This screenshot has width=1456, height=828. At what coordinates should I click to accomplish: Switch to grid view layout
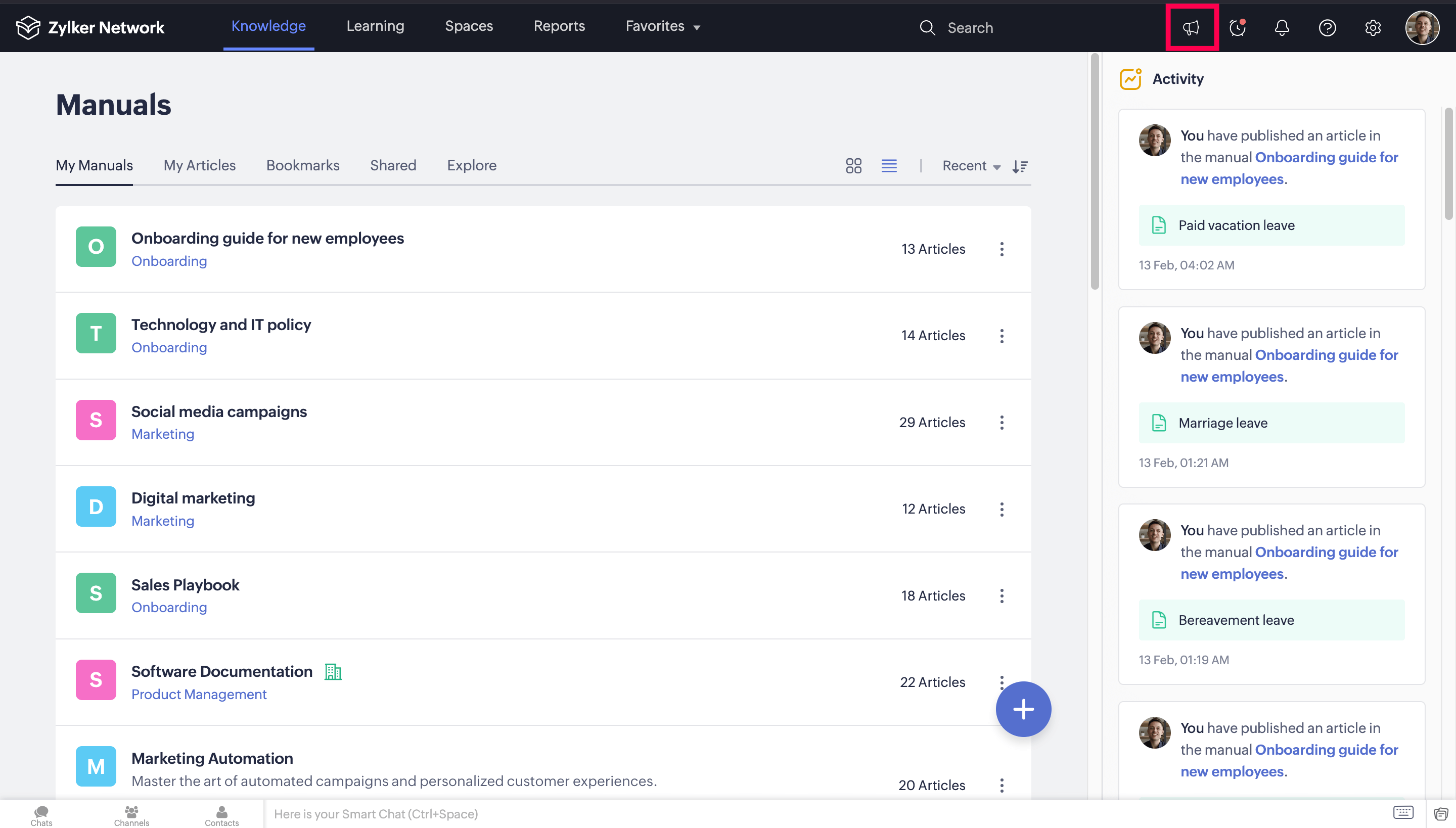tap(853, 165)
